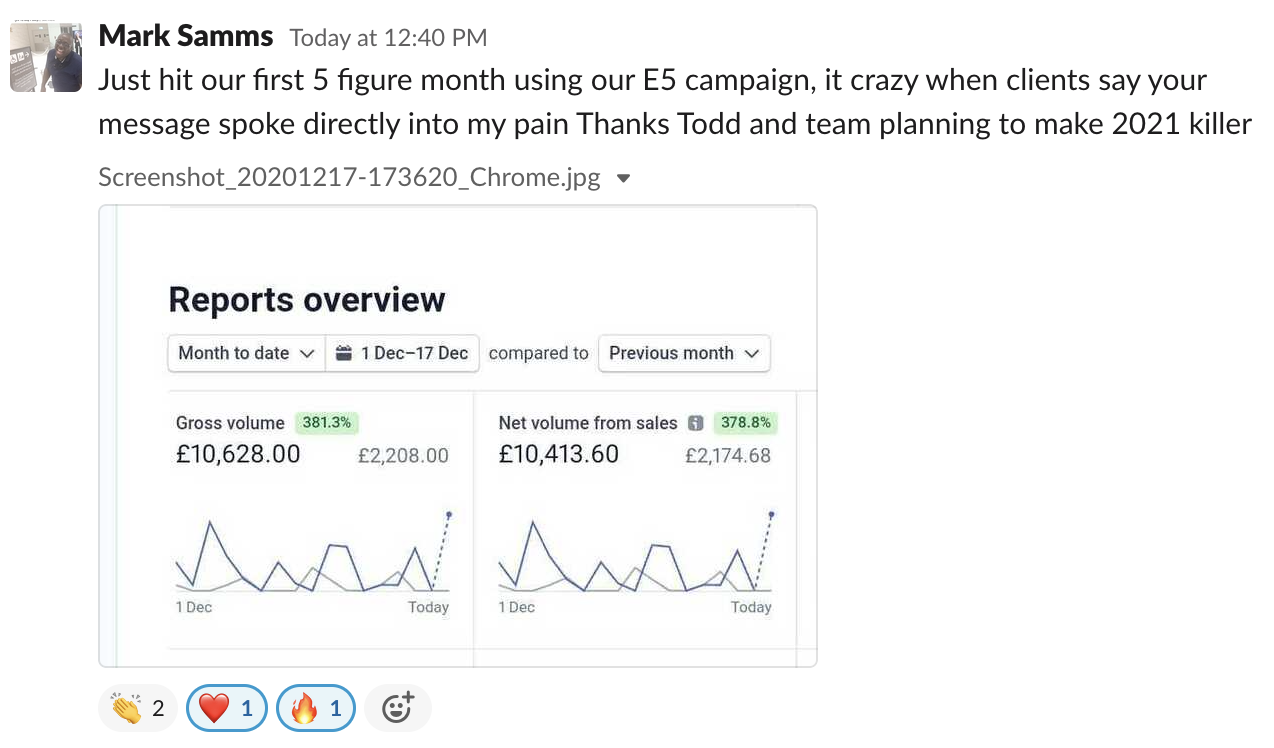This screenshot has width=1274, height=748.
Task: Click the Reports overview heading in image
Action: click(307, 299)
